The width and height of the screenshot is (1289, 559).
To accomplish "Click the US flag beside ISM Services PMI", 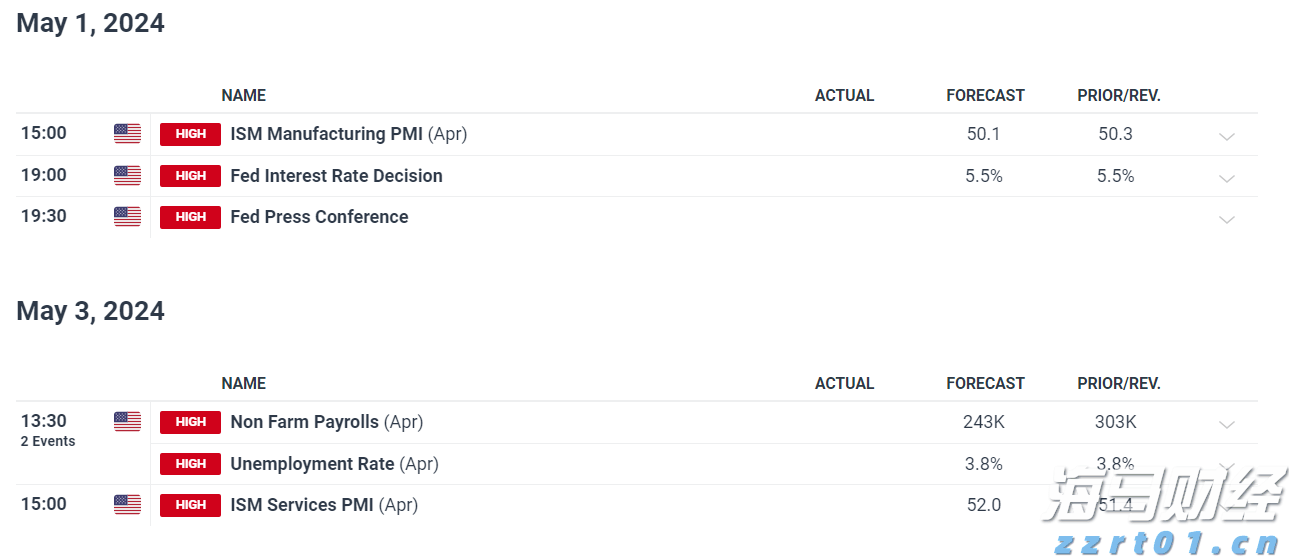I will click(x=127, y=505).
